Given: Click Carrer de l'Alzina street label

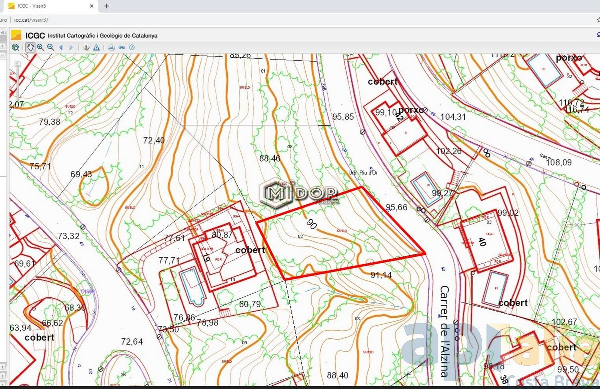Looking at the screenshot, I should (x=444, y=330).
